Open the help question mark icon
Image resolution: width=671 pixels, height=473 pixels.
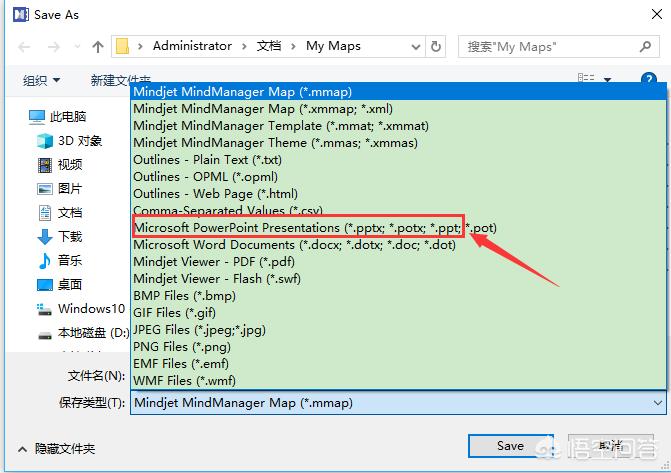(649, 79)
